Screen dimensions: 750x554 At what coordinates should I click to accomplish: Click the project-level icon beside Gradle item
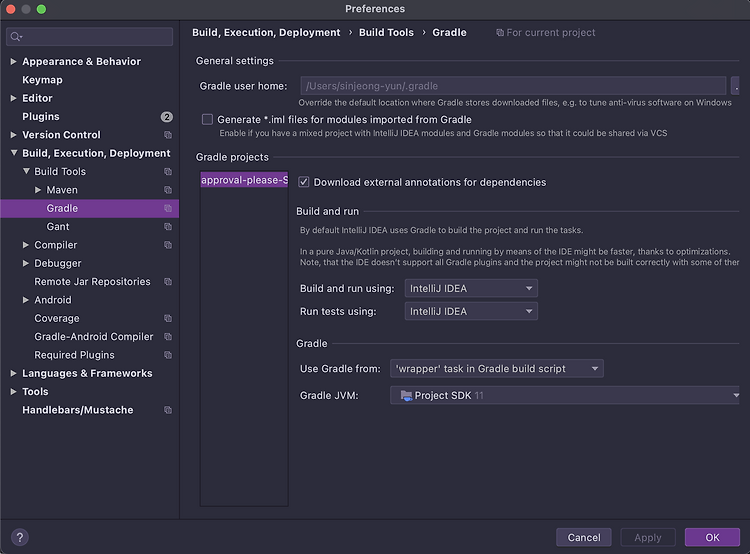tap(168, 208)
